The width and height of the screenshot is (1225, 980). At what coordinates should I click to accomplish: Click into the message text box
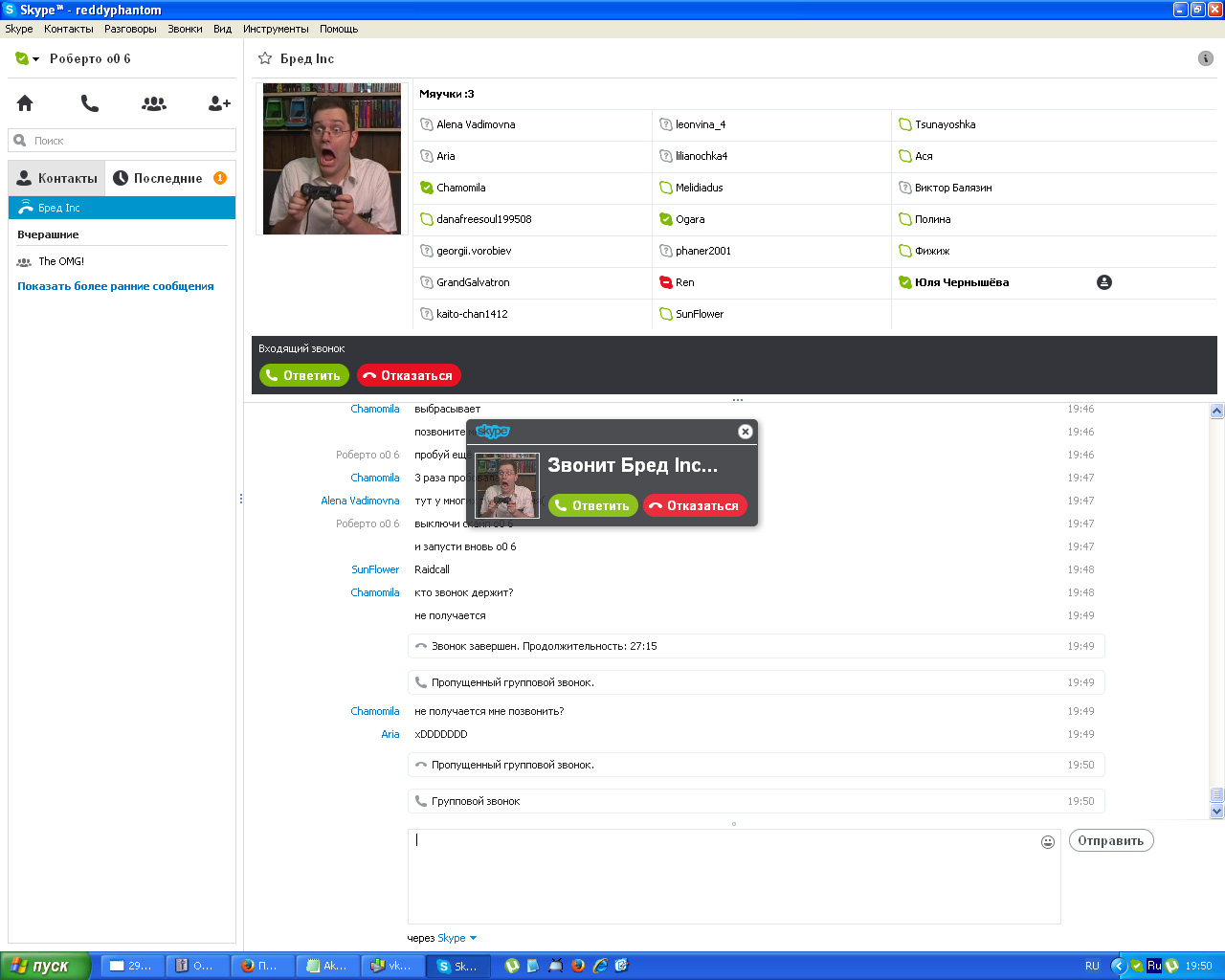point(734,876)
